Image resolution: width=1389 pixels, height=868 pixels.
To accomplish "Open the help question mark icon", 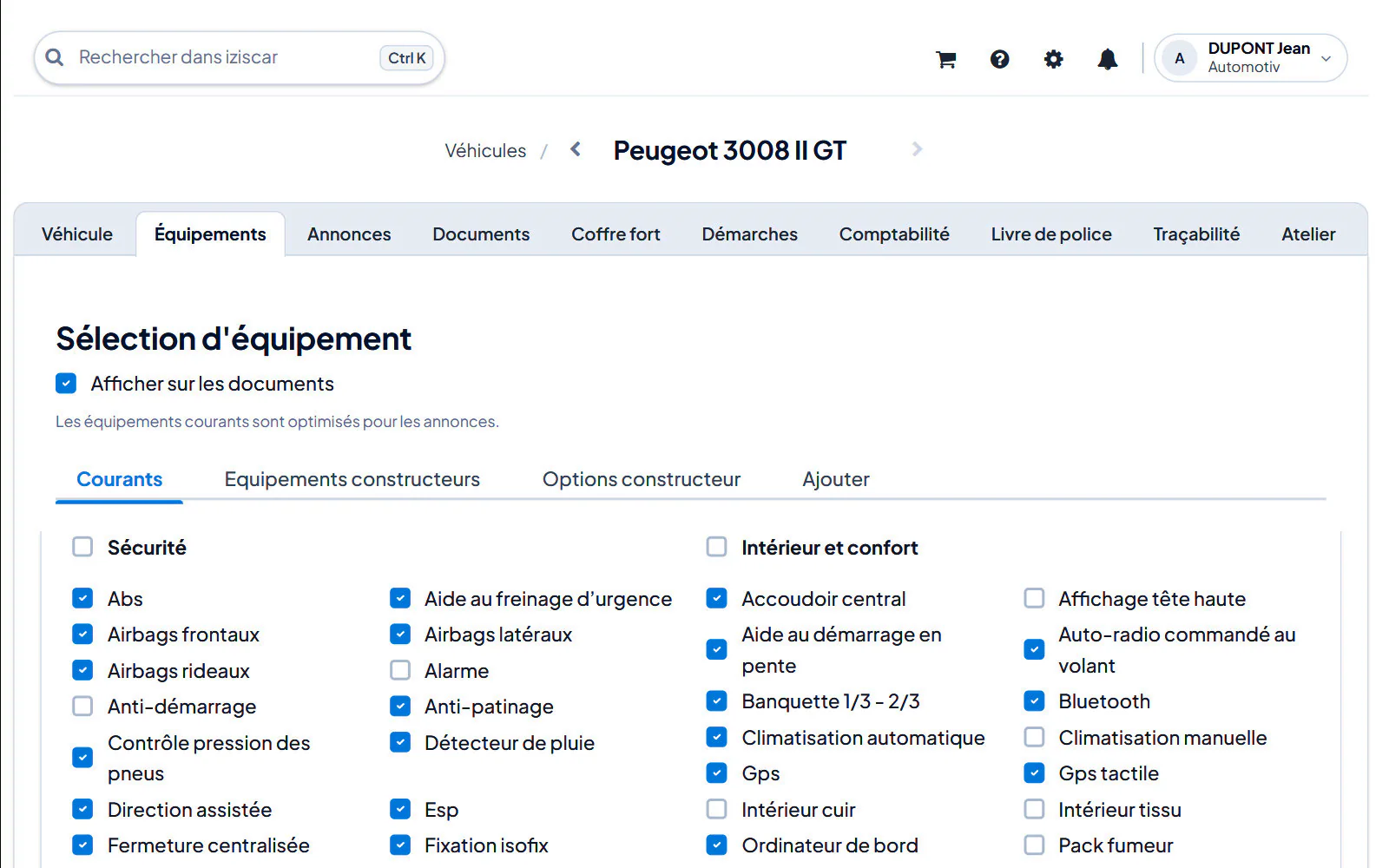I will click(1000, 59).
